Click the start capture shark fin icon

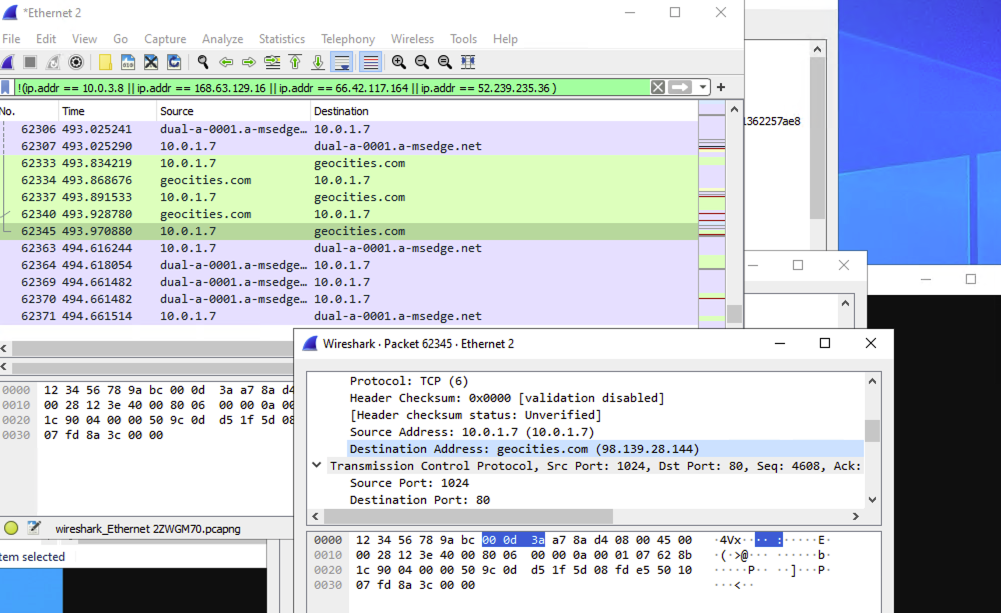point(7,62)
